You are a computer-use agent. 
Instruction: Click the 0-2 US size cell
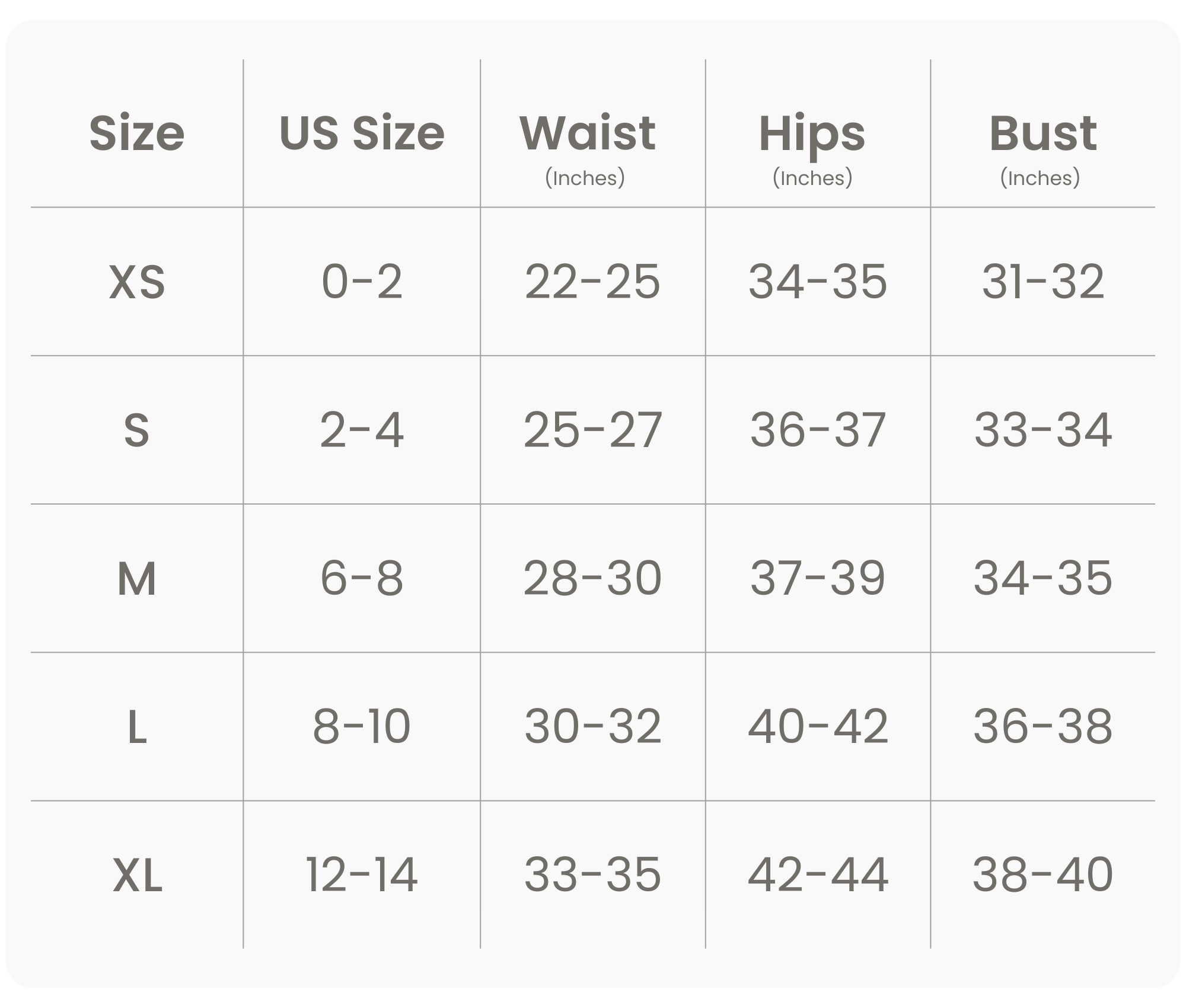click(362, 282)
